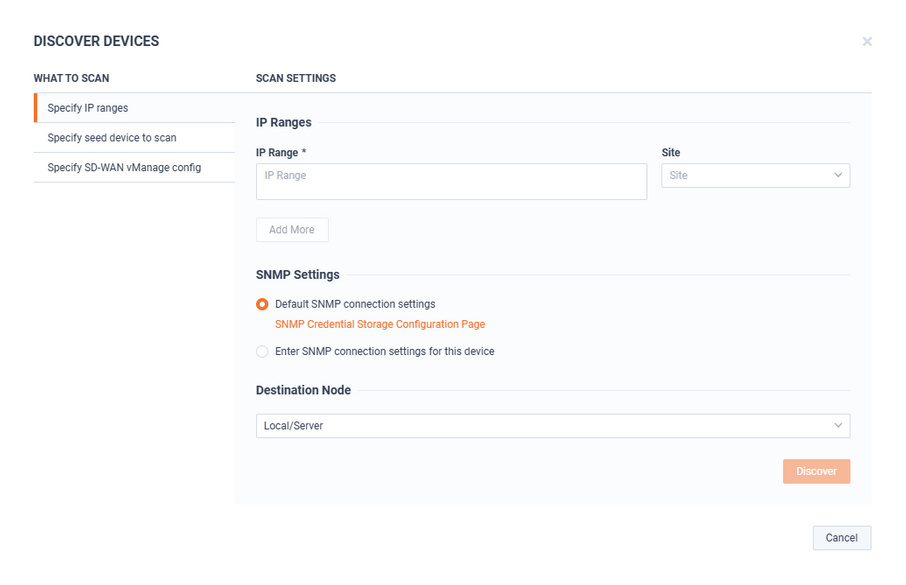Expand the Site dropdown chevron arrow

coord(838,175)
